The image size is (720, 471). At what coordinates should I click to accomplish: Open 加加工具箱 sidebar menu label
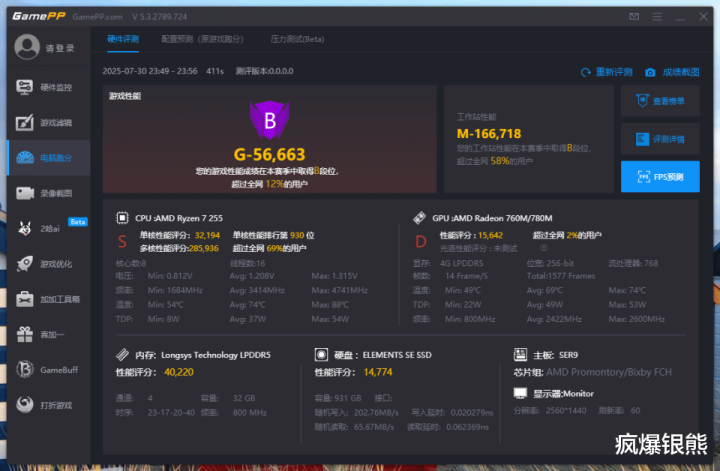60,299
